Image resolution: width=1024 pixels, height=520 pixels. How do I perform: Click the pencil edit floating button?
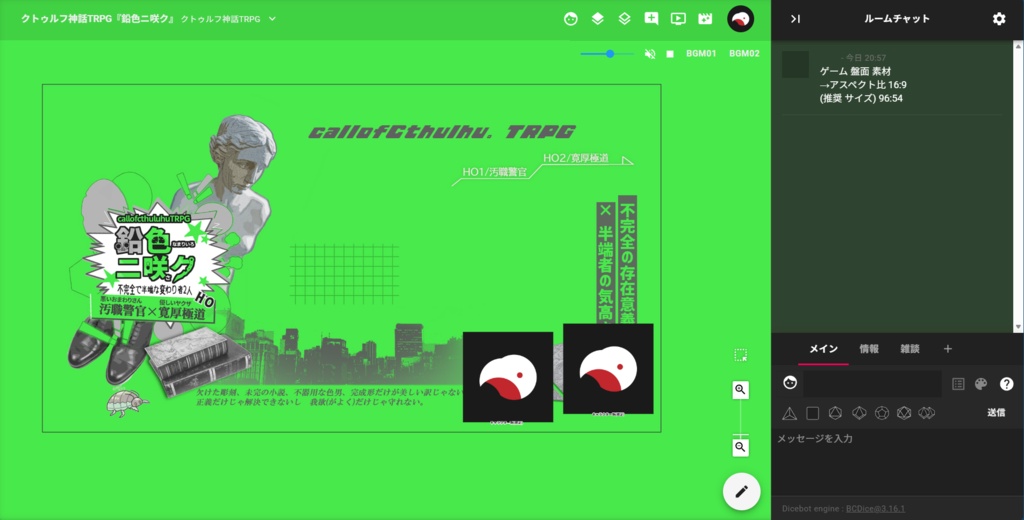pos(741,491)
